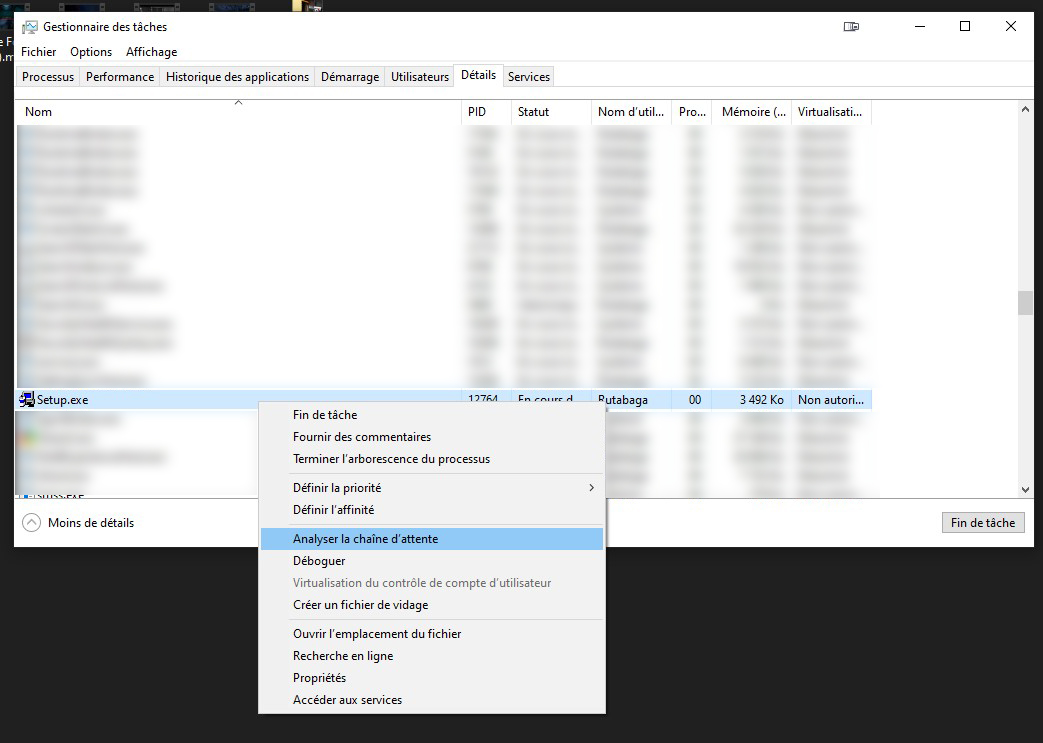The width and height of the screenshot is (1043, 743).
Task: Switch to the Processus tab
Action: point(48,77)
